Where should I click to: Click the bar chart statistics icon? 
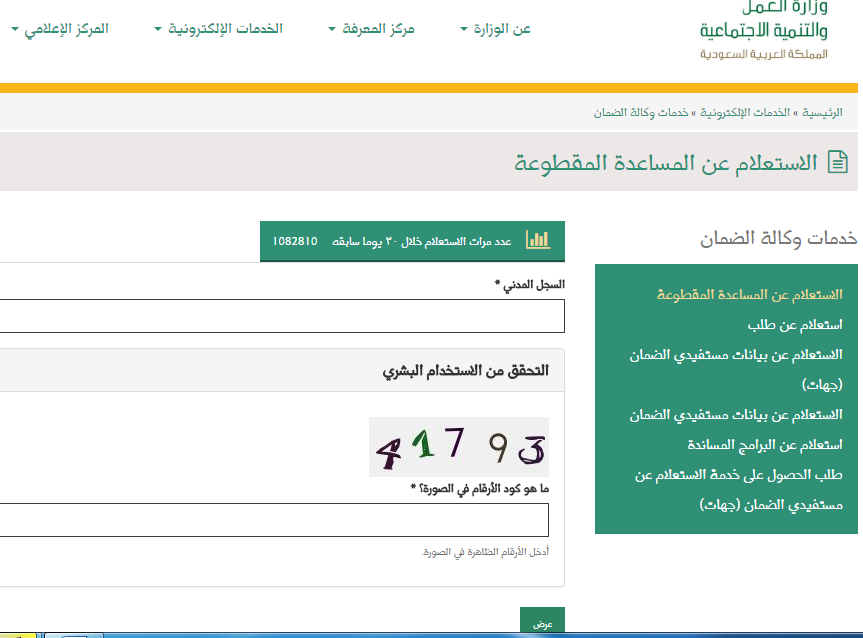point(538,239)
